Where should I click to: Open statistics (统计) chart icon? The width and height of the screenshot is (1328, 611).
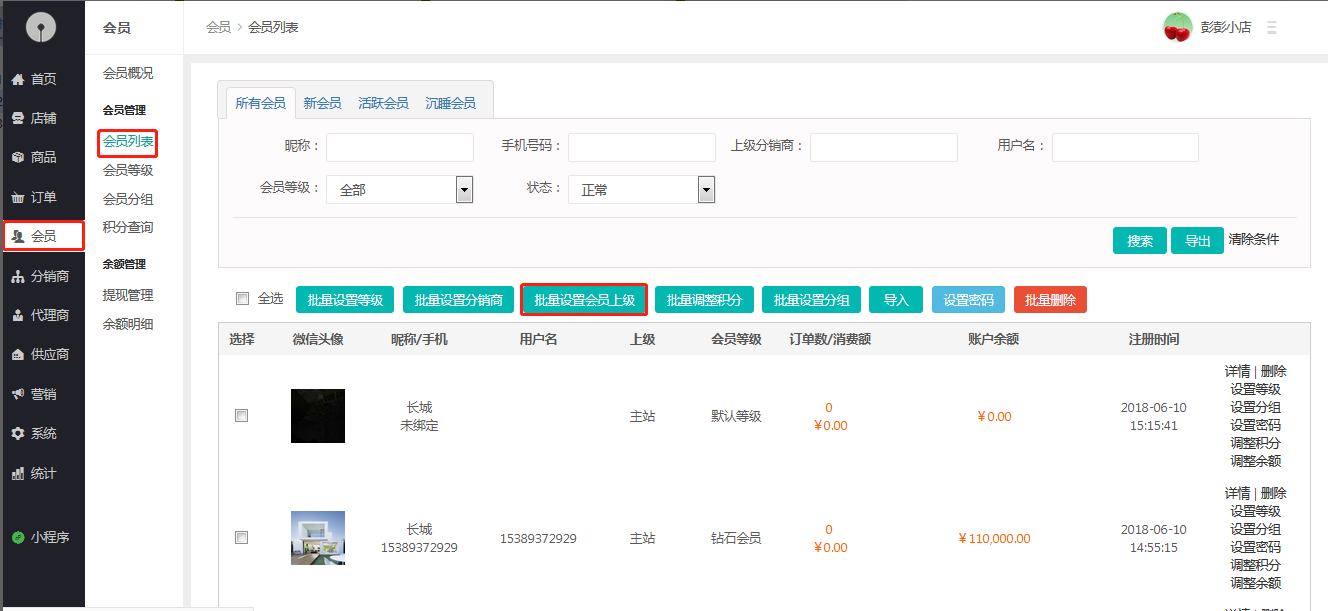pos(17,473)
